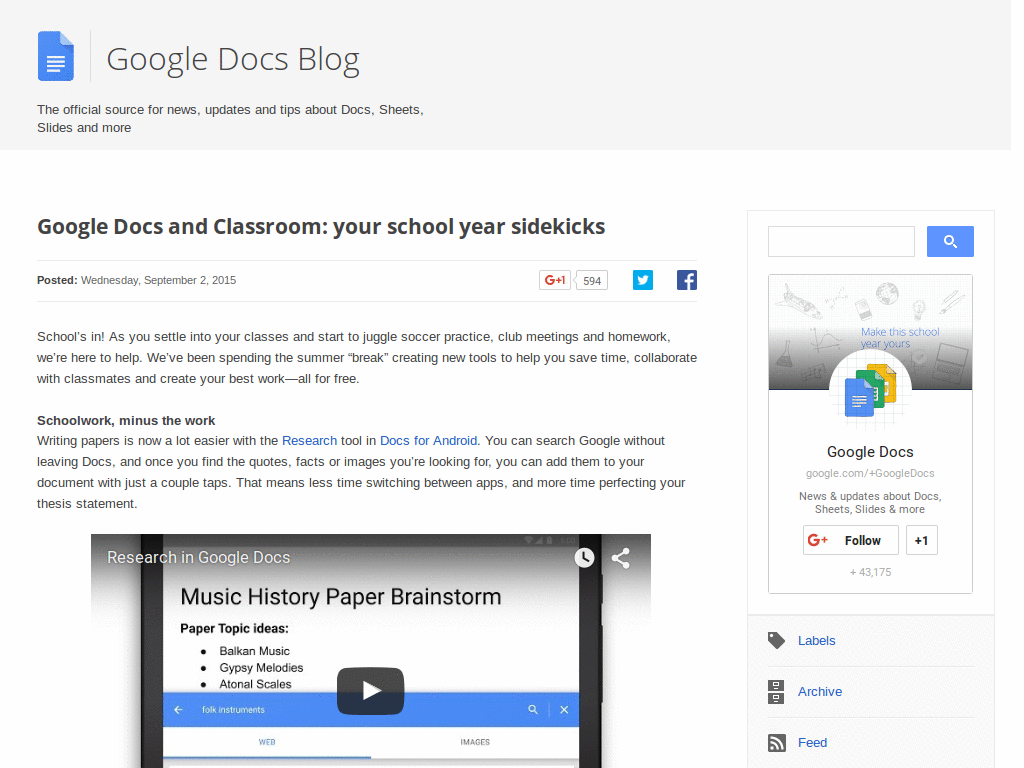Click the Balkan Music bullet in the video
The width and height of the screenshot is (1024, 768).
[x=254, y=651]
